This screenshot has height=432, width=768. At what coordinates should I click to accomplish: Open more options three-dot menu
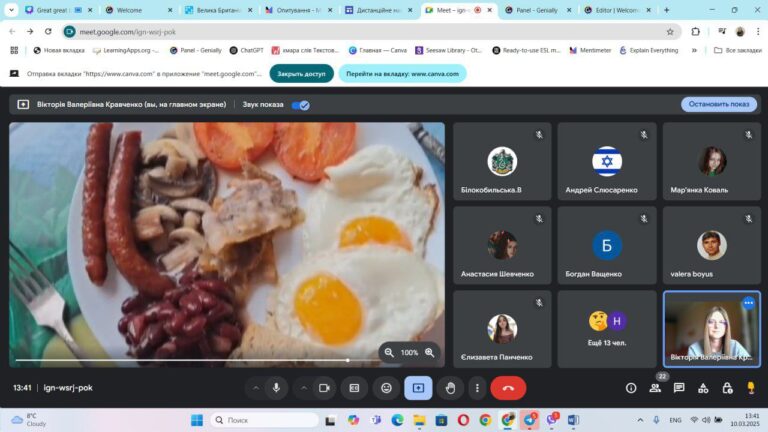point(477,388)
